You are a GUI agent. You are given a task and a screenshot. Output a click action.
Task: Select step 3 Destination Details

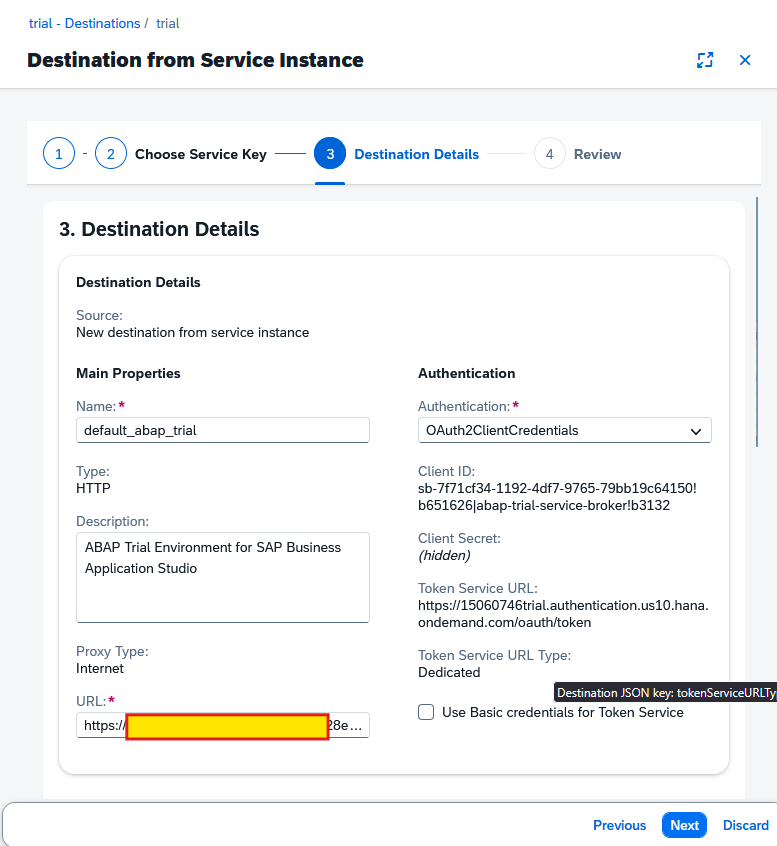(x=397, y=154)
